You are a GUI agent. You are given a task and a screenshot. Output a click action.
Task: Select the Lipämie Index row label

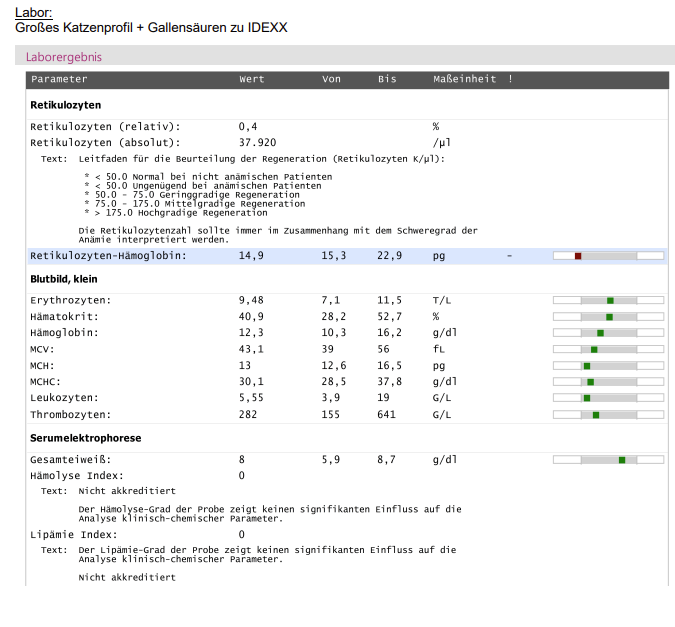pyautogui.click(x=74, y=535)
